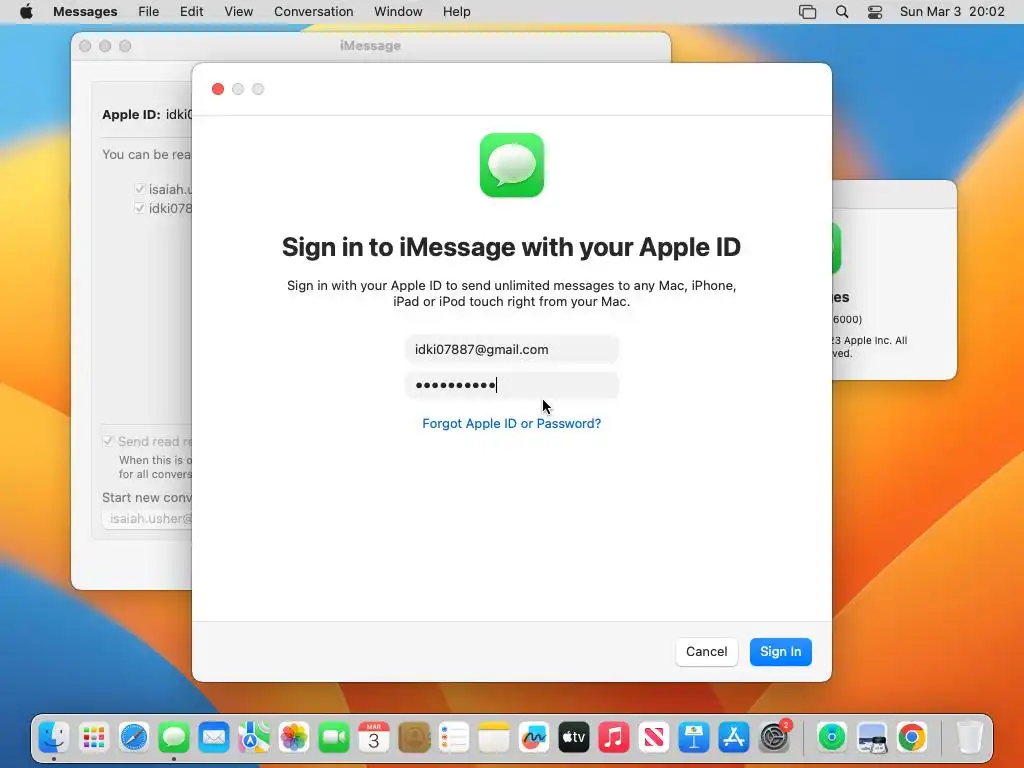Image resolution: width=1024 pixels, height=768 pixels.
Task: Open Start new conversations dropdown in iMessage window
Action: click(x=147, y=519)
